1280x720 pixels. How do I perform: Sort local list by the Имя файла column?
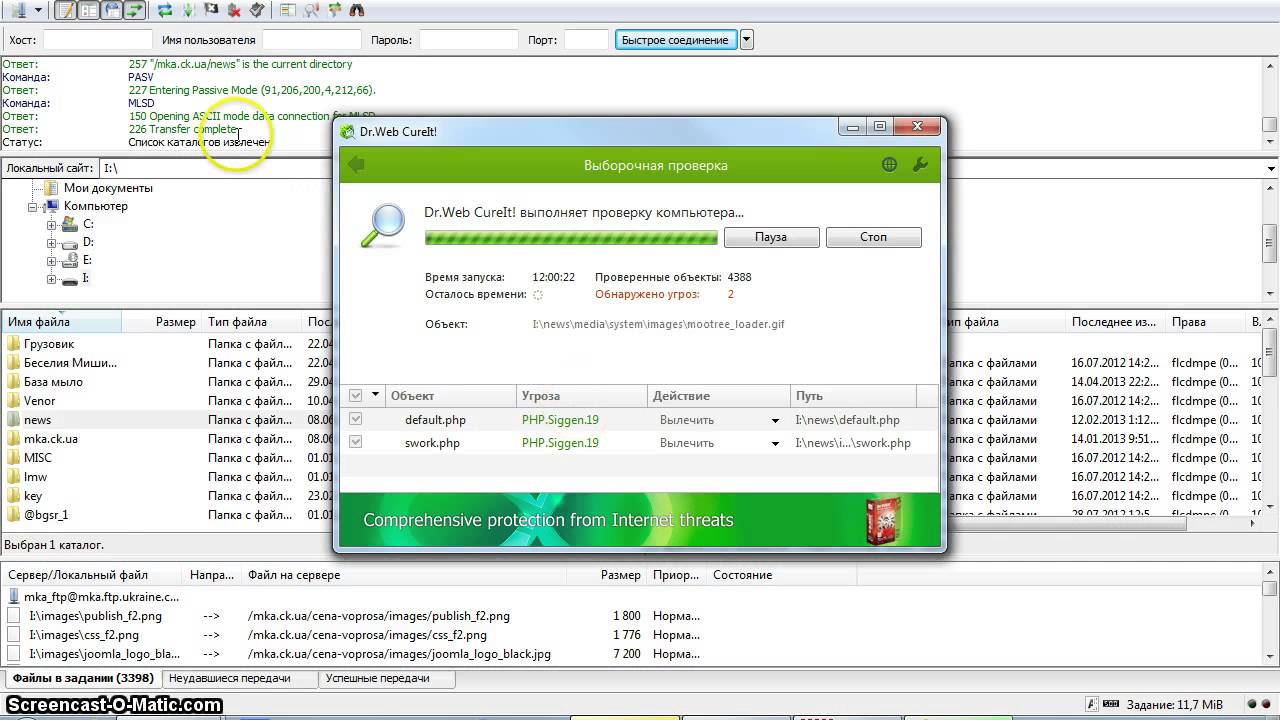[61, 322]
